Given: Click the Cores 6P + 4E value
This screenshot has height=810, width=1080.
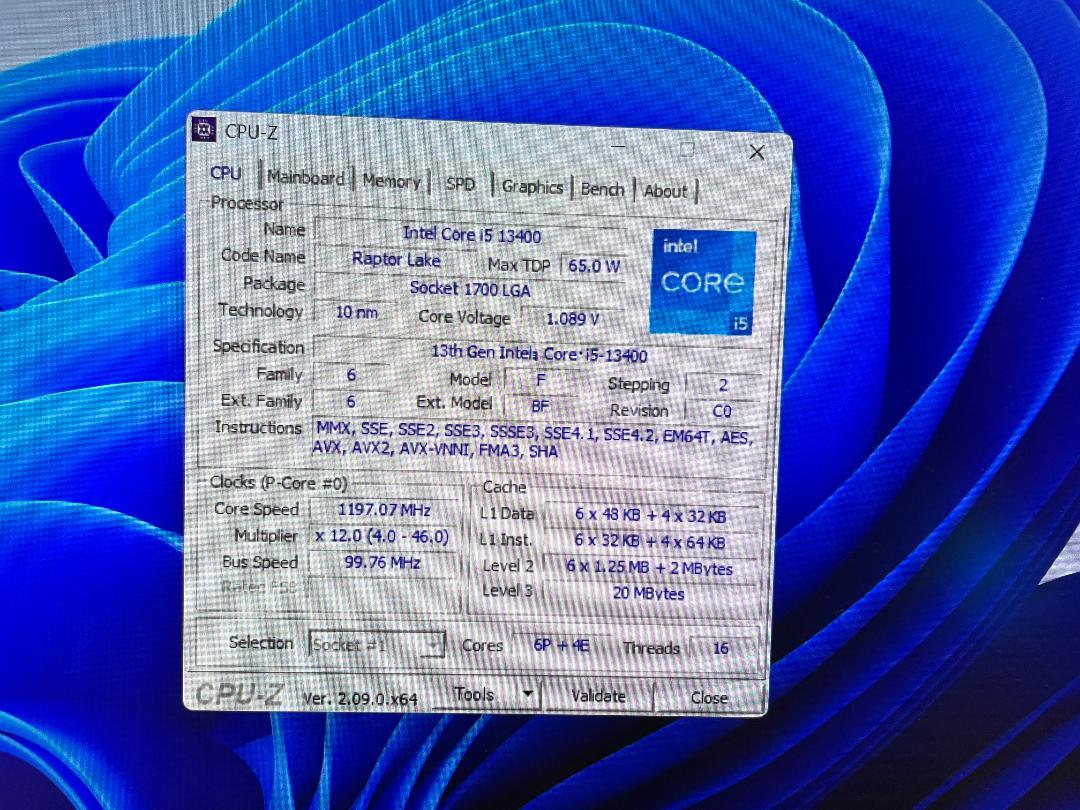Looking at the screenshot, I should click(x=561, y=646).
